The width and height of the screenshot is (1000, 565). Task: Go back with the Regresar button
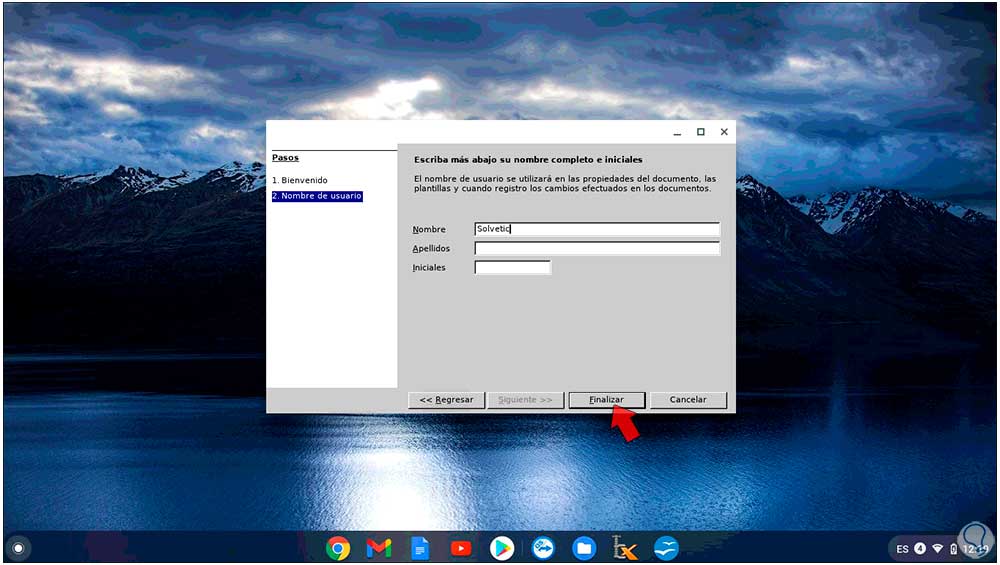coord(446,400)
